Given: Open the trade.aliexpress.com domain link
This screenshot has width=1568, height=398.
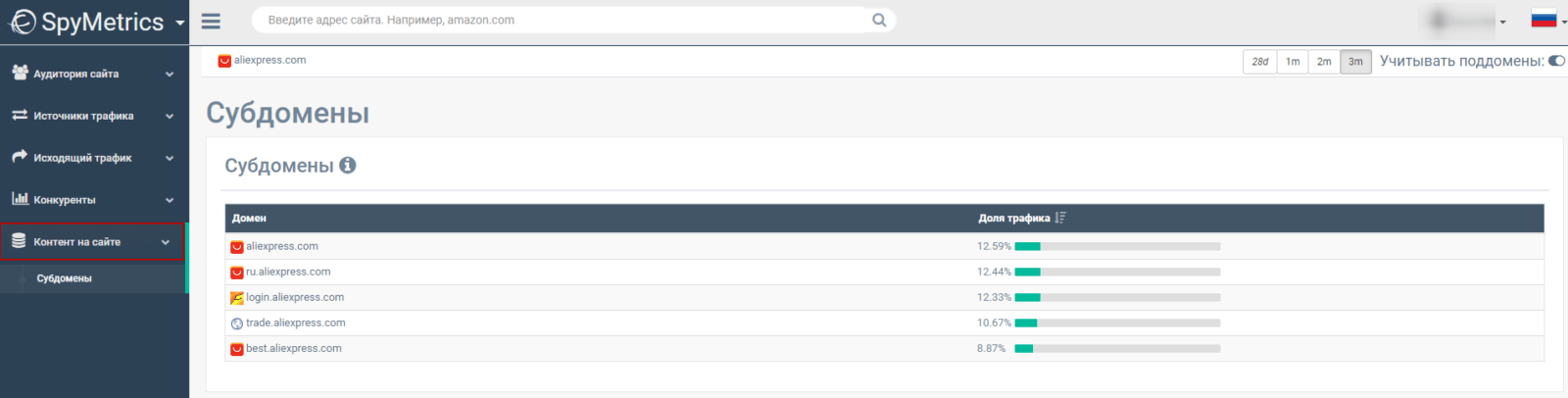Looking at the screenshot, I should [296, 323].
